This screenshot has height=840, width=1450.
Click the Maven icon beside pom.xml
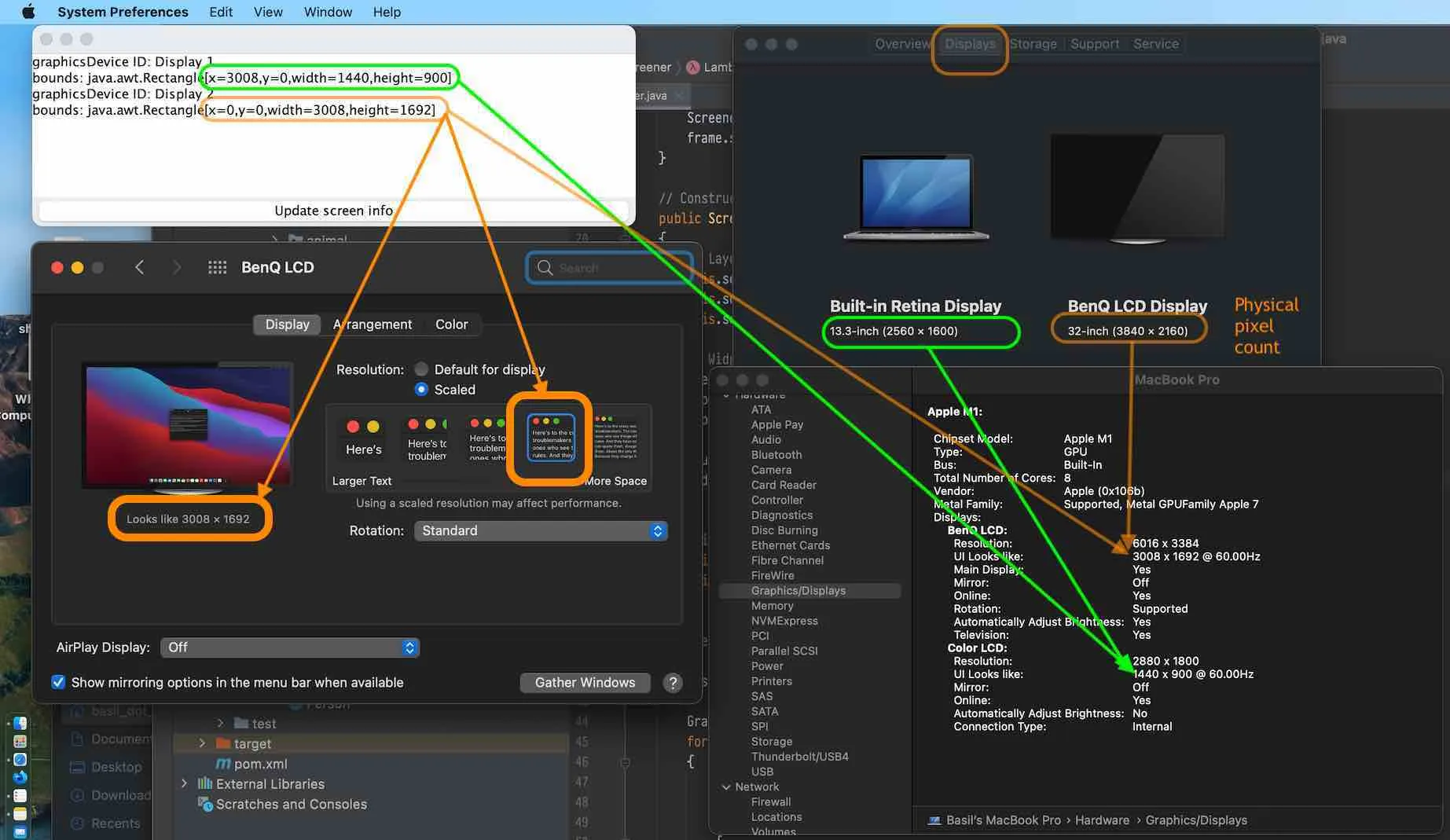tap(223, 764)
